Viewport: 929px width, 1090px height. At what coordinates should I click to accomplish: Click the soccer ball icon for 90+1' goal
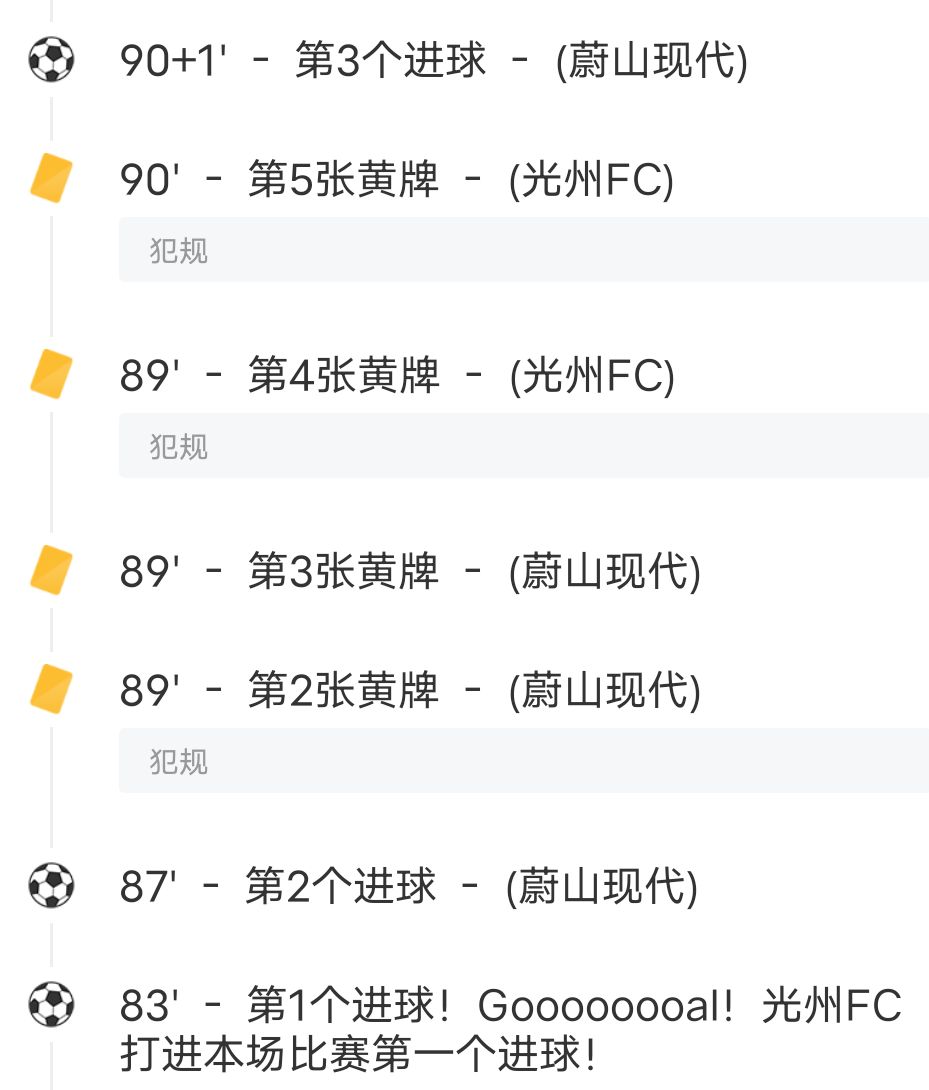coord(50,61)
